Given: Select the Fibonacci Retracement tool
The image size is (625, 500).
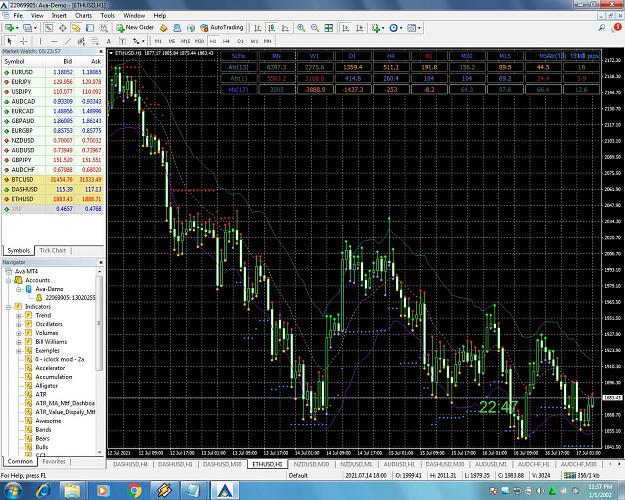Looking at the screenshot, I should (95, 41).
